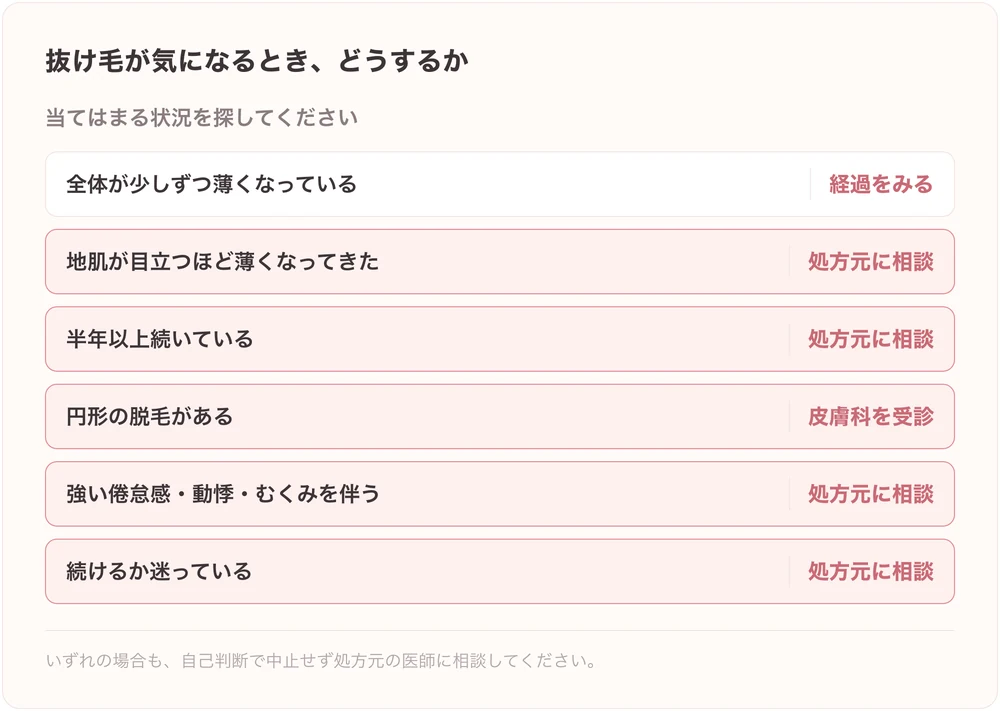This screenshot has height=711, width=1000.
Task: Click 処方元に相談 beside 強い倦怠感・動悸・むくみを伴う
Action: 871,494
